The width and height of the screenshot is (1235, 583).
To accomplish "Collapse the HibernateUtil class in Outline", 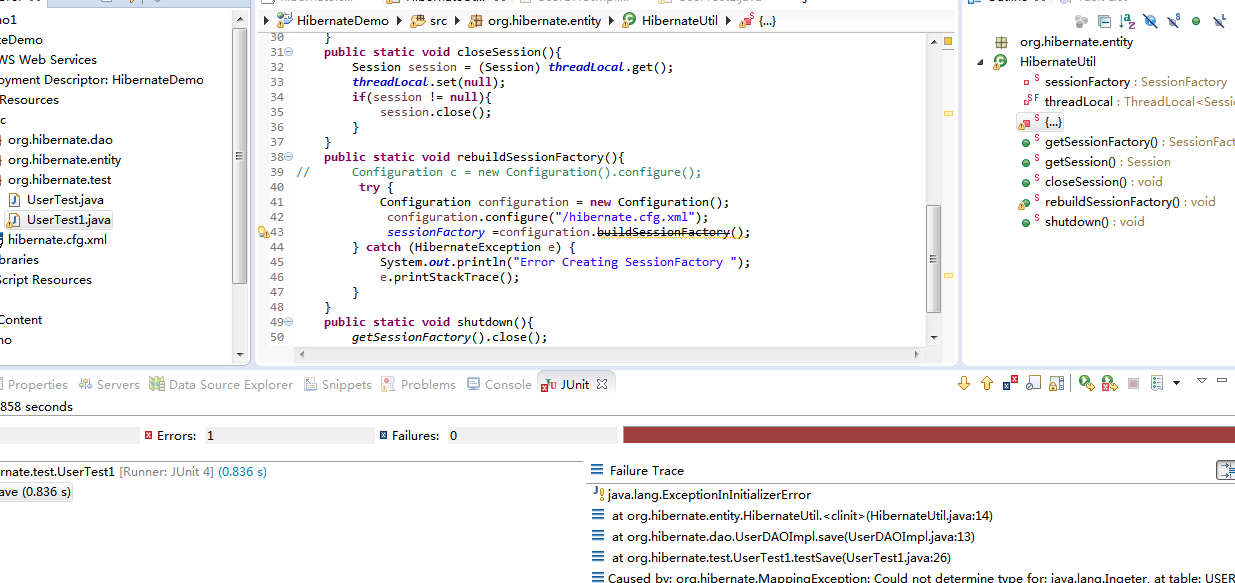I will (x=981, y=62).
